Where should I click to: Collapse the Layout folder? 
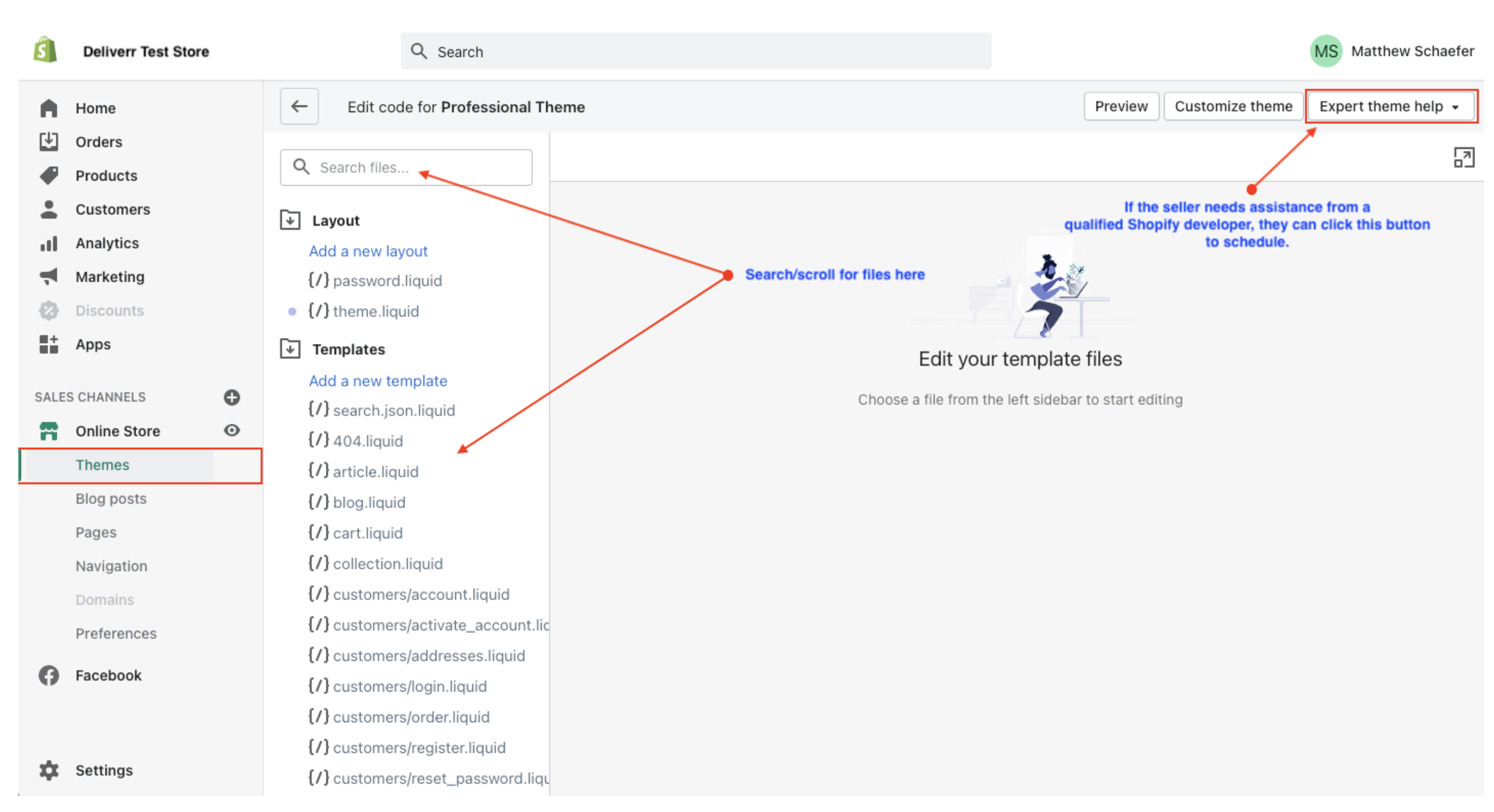pos(290,221)
